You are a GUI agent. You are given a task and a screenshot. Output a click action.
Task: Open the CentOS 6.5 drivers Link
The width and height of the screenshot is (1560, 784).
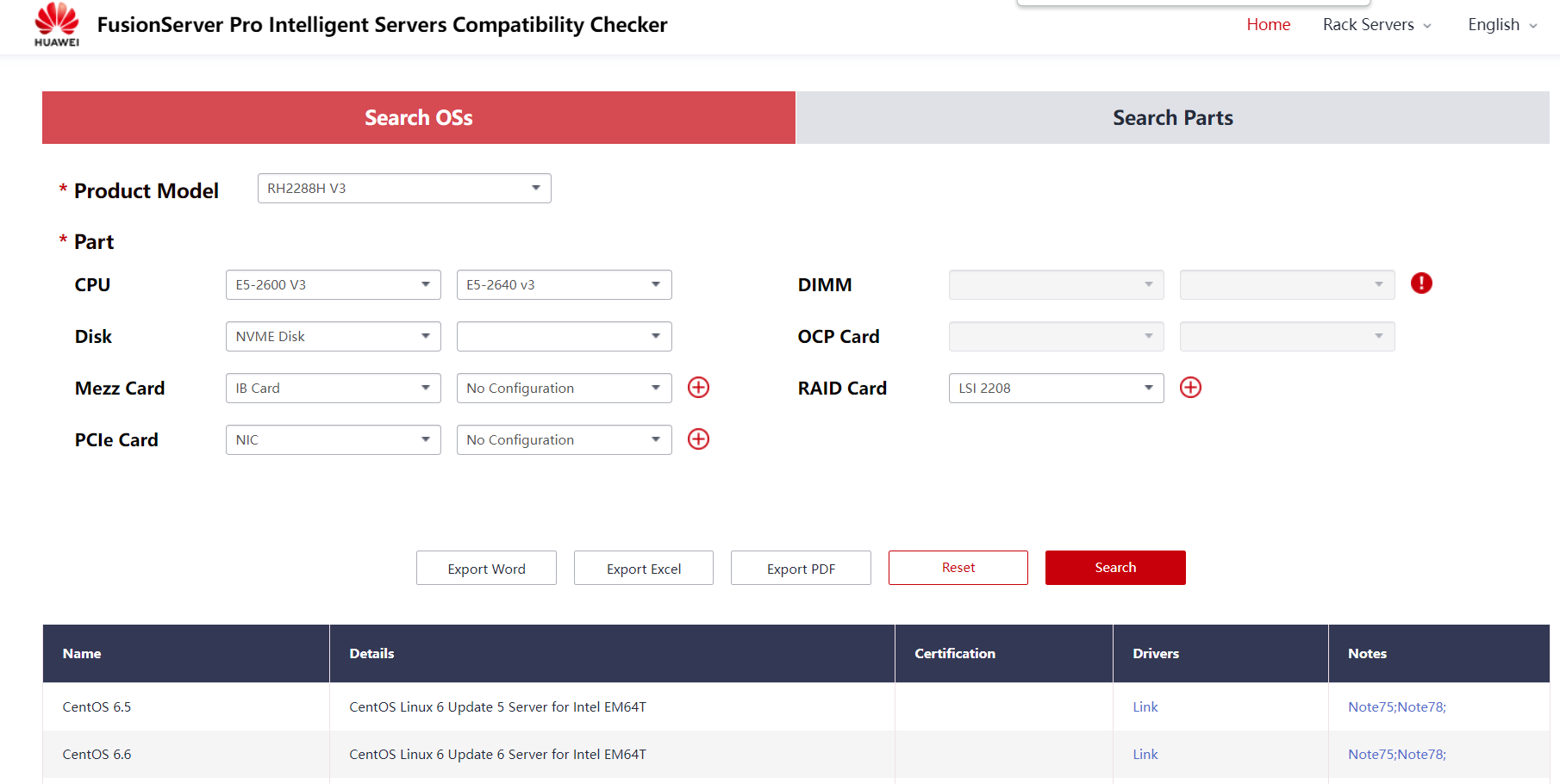1145,707
